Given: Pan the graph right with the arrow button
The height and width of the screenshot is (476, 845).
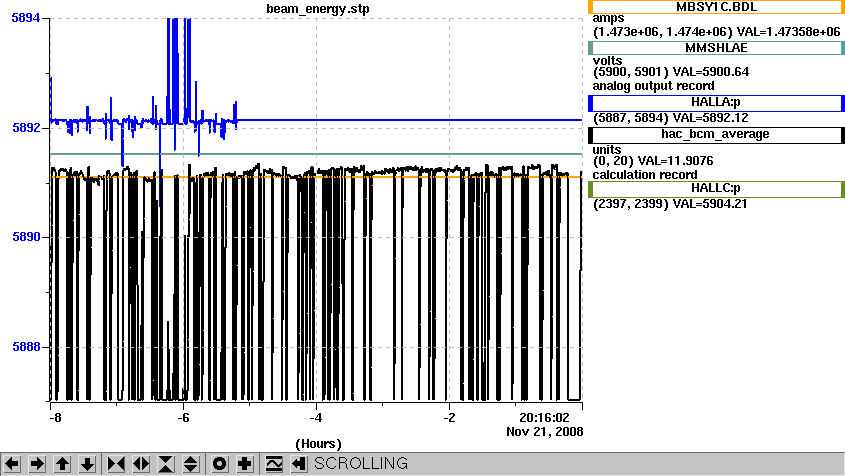Looking at the screenshot, I should pyautogui.click(x=37, y=464).
